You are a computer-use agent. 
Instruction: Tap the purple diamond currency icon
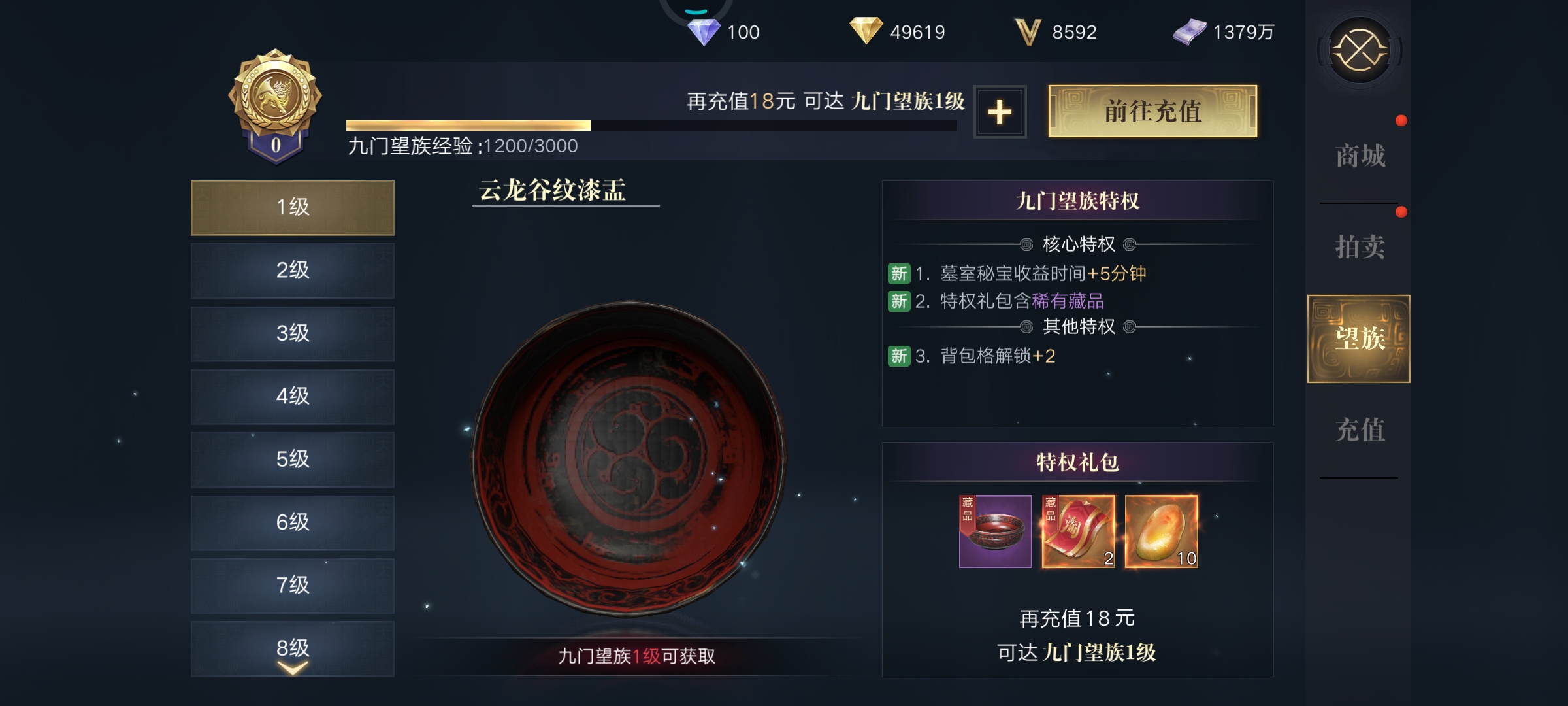point(704,31)
